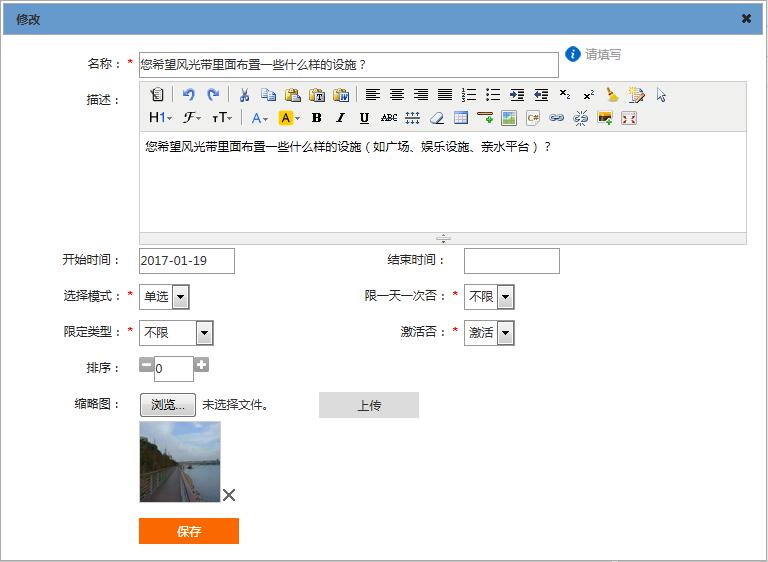Click the 结束时间 input field

pos(511,261)
